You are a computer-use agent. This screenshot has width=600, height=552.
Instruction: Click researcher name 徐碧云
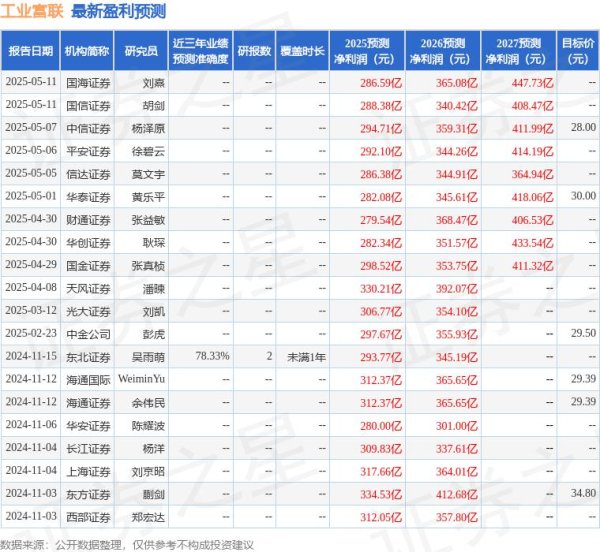coord(148,151)
